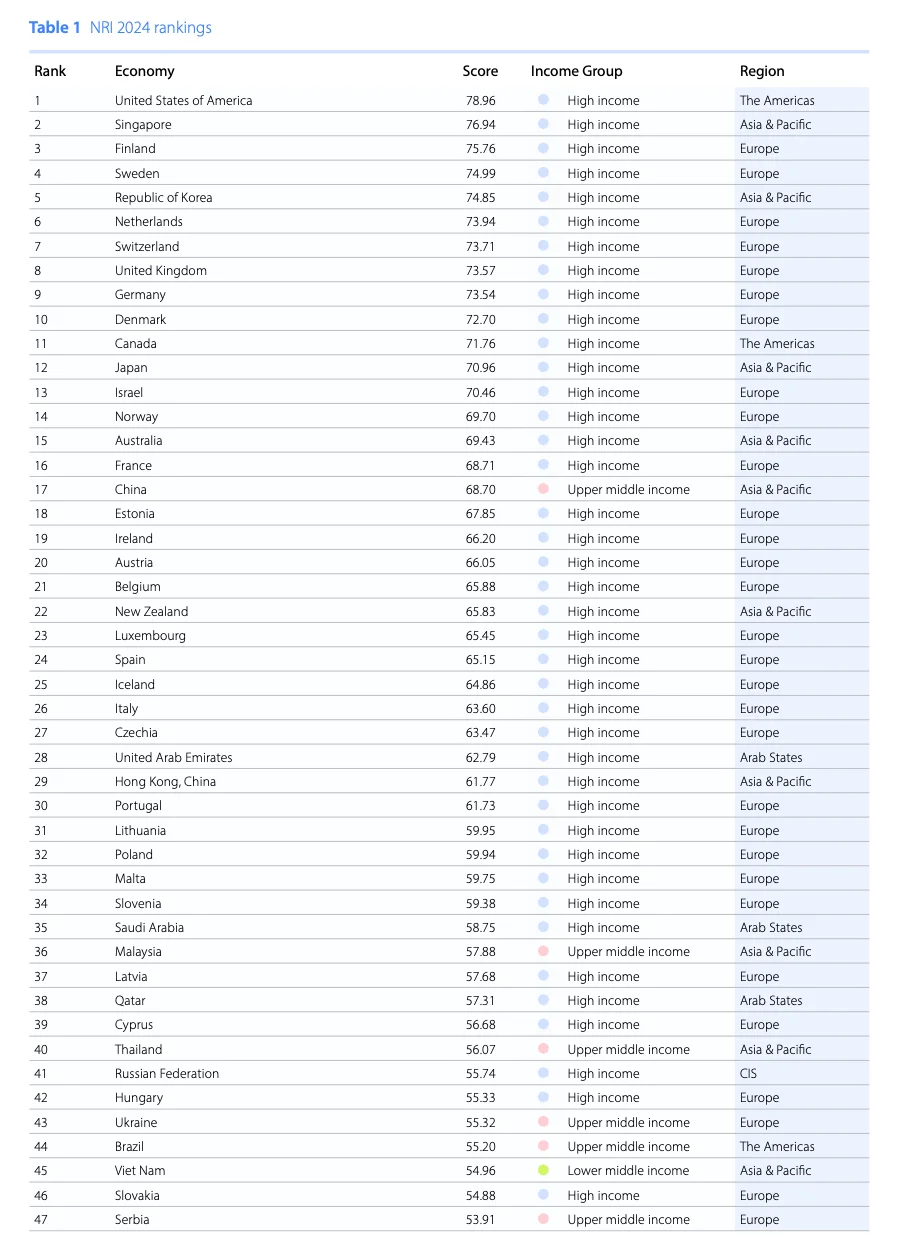
Task: Click the pink income dot in Serbia's row
Action: [543, 1219]
